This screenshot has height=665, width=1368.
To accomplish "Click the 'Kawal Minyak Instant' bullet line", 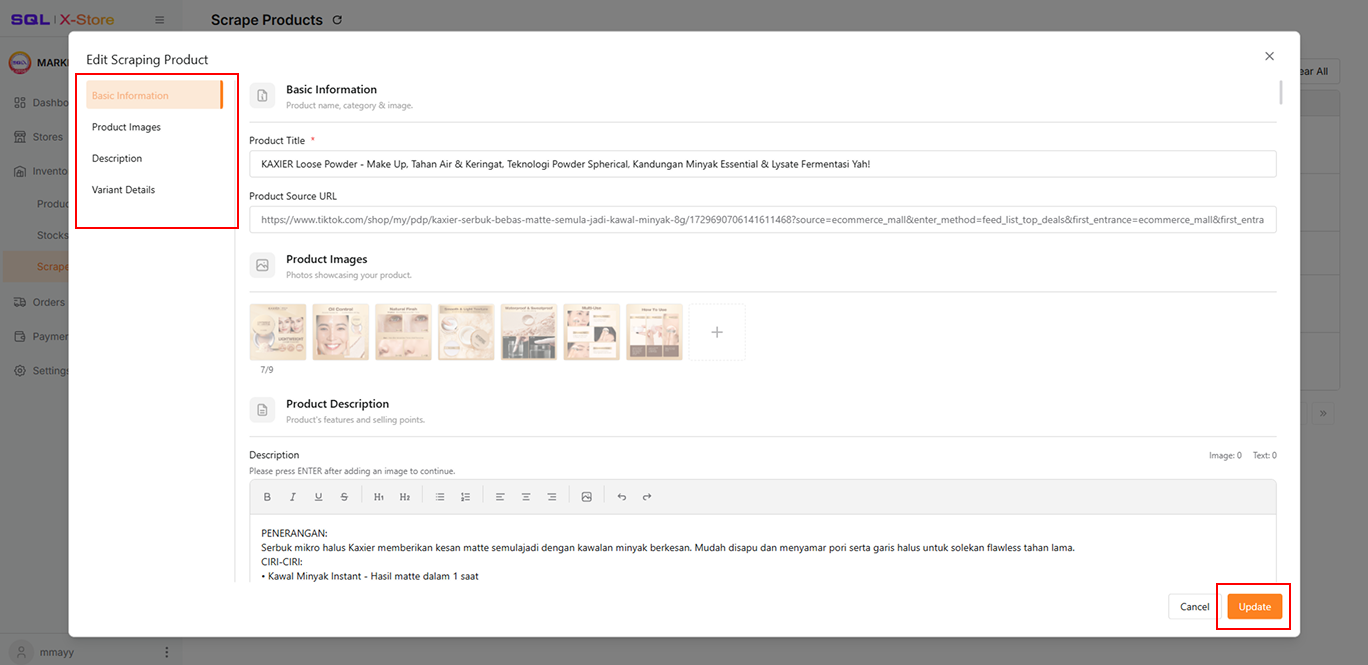I will pos(370,576).
